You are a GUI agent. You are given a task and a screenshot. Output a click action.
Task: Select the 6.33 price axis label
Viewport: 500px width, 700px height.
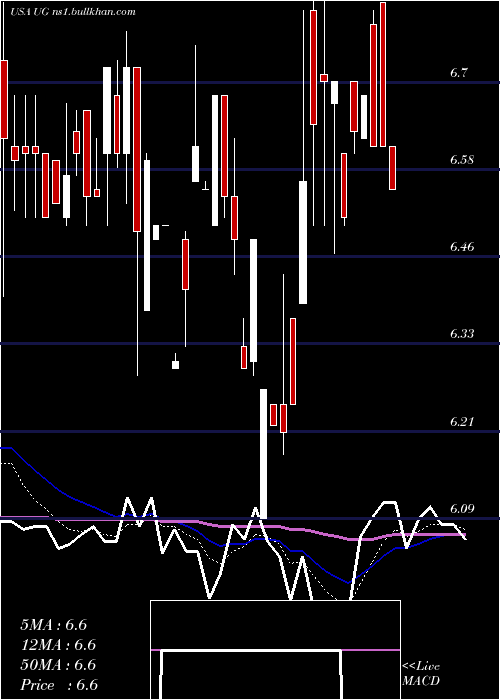(462, 333)
